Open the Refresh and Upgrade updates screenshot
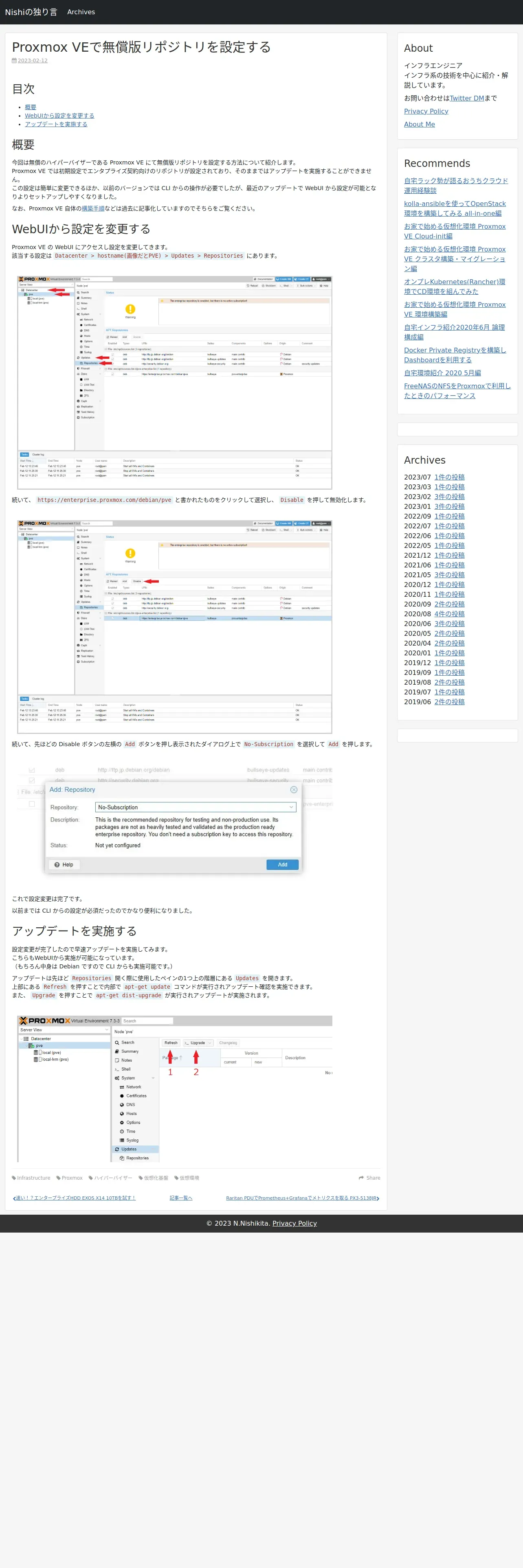Viewport: 523px width, 1568px height. tap(175, 1089)
